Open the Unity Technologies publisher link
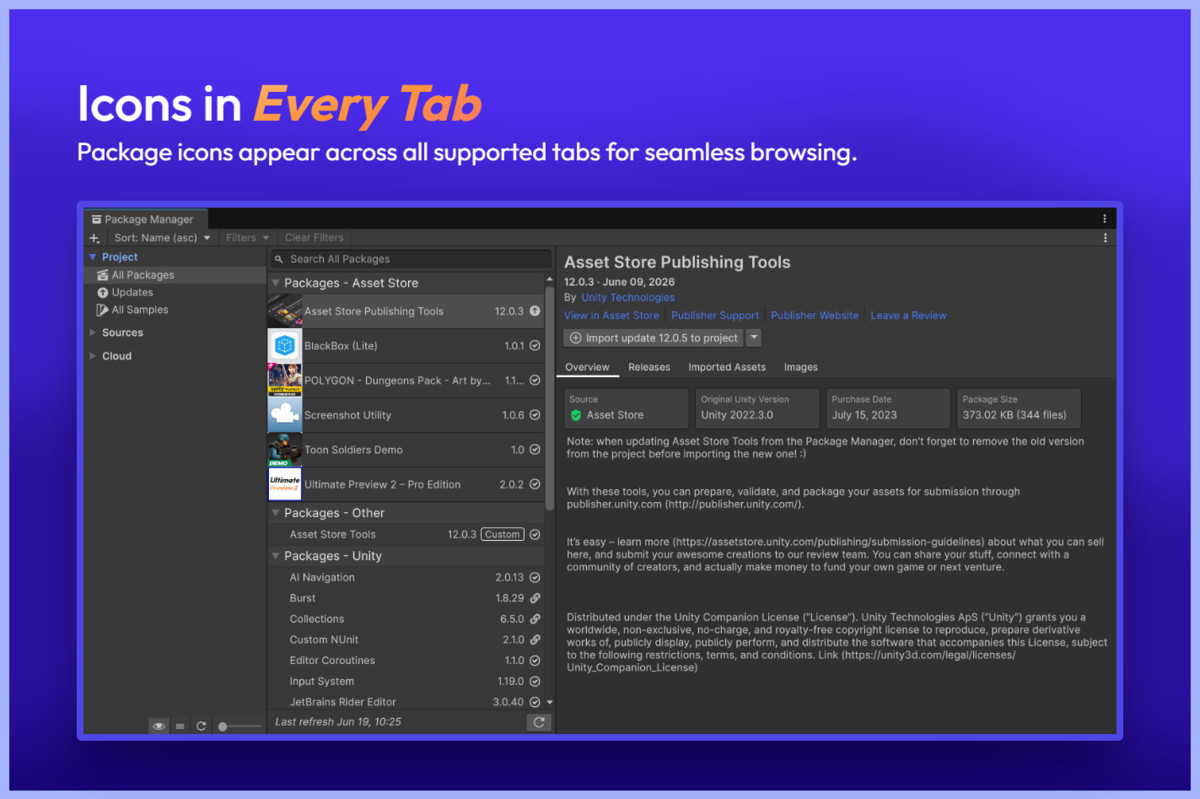The width and height of the screenshot is (1200, 799). (628, 297)
